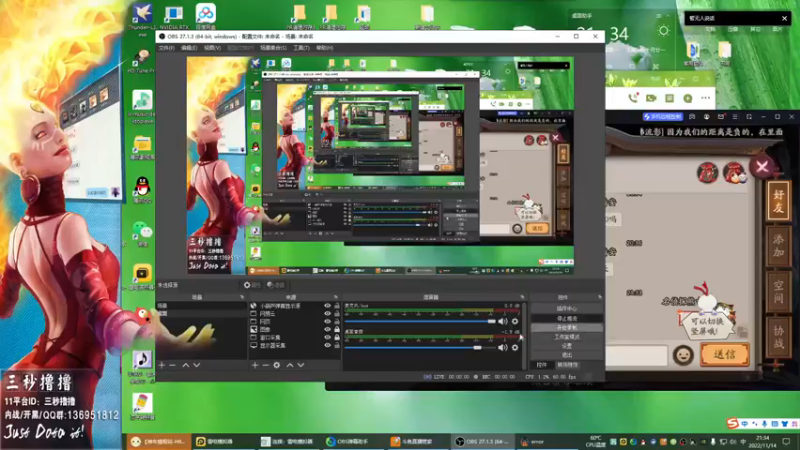Mute the 麦克风/Aux mixer channel
This screenshot has width=800, height=450.
pos(503,321)
